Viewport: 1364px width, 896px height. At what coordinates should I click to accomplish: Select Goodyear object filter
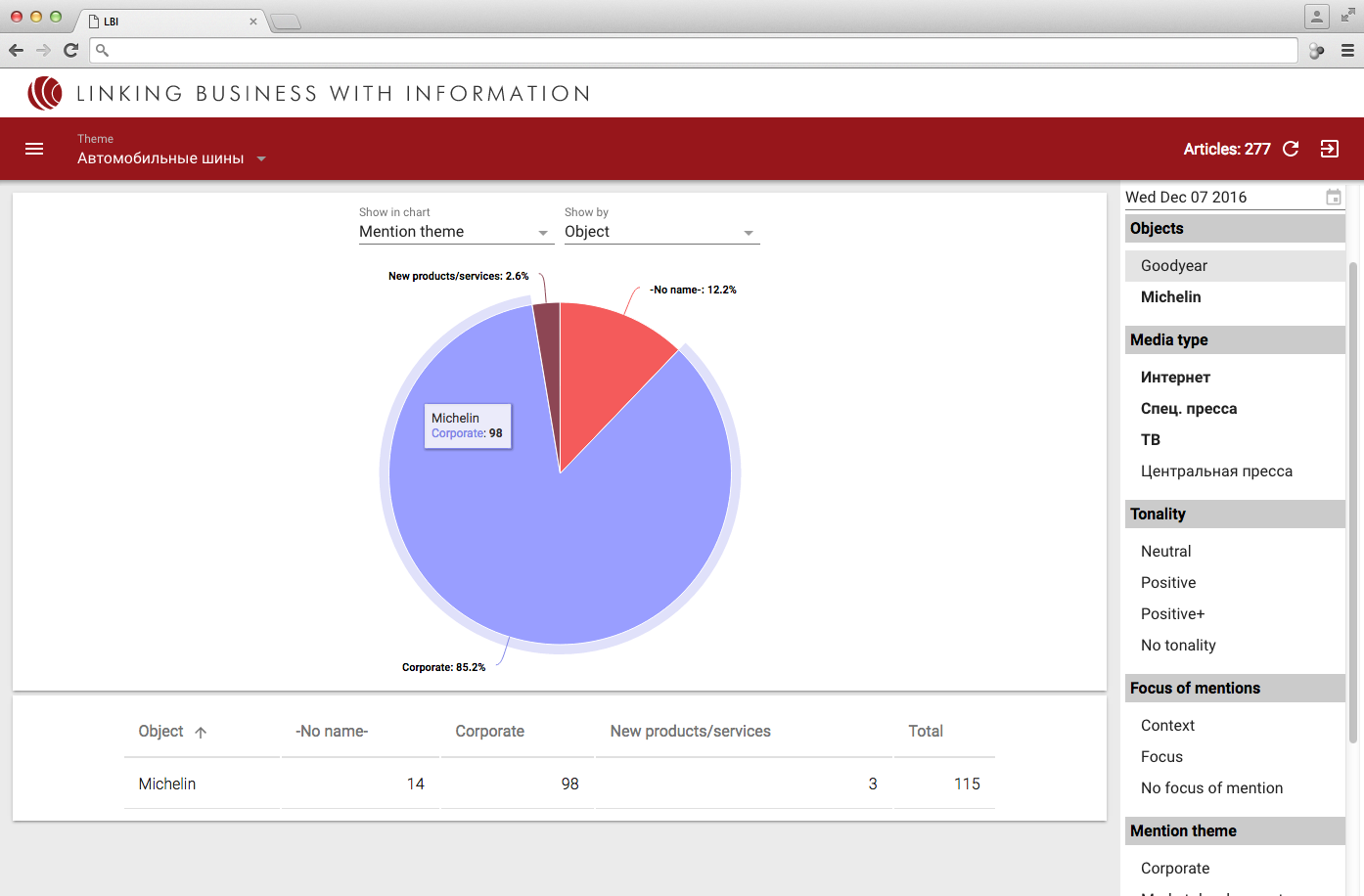[1235, 266]
